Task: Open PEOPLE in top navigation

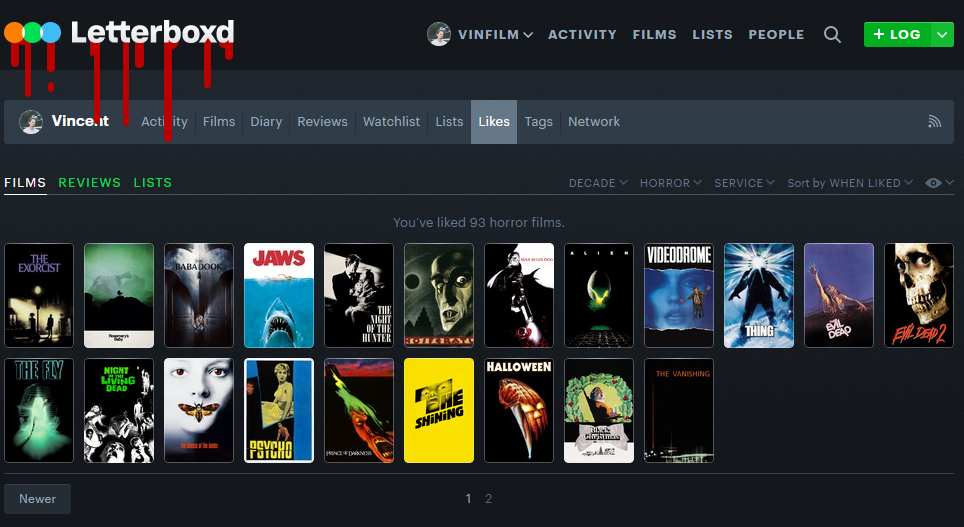Action: point(776,34)
